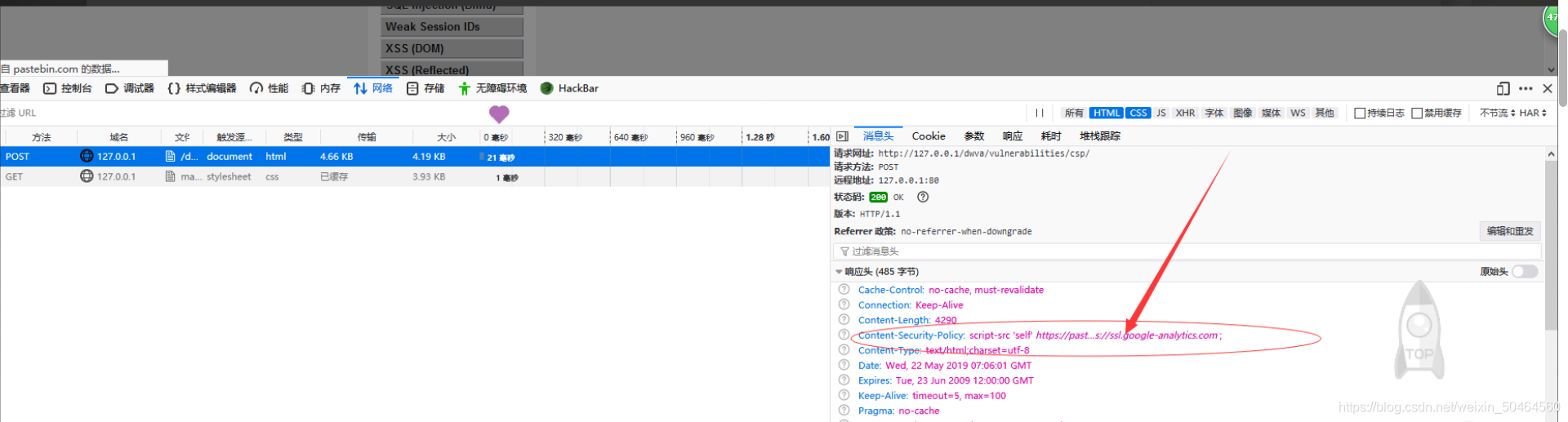Close the developer tools panel
1568x422 pixels.
(1548, 88)
